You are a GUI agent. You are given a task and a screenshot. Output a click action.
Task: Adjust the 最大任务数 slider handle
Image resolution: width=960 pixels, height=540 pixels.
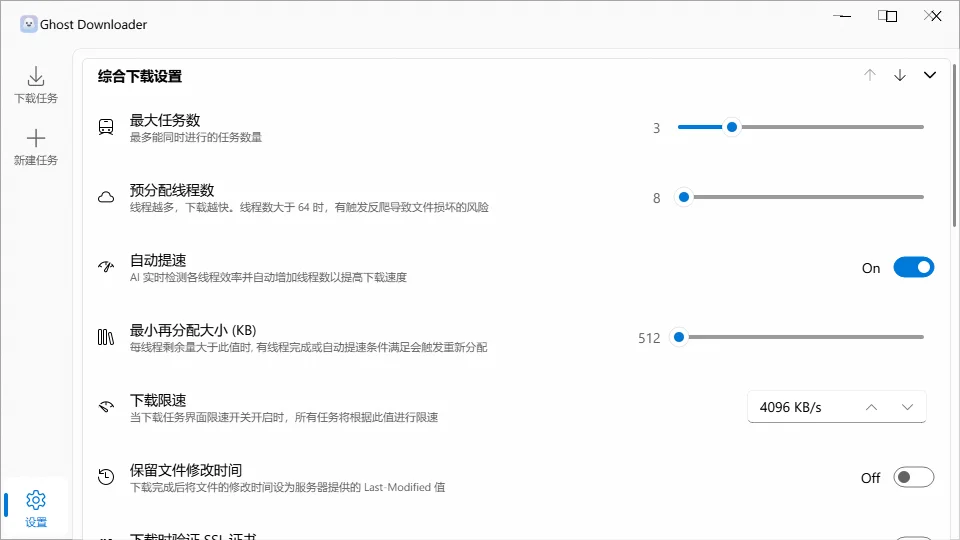tap(732, 127)
